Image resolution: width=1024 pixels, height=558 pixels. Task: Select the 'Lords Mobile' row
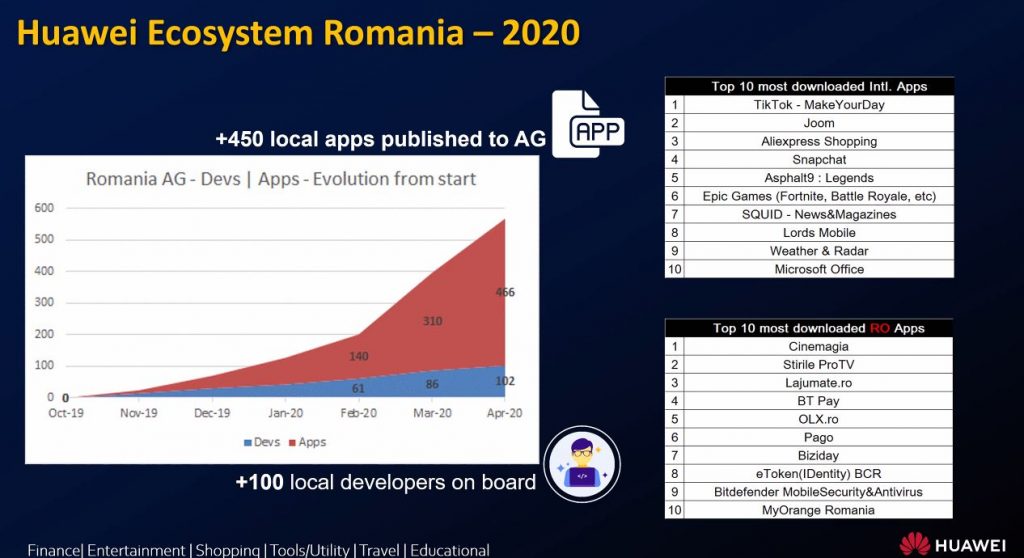(809, 233)
